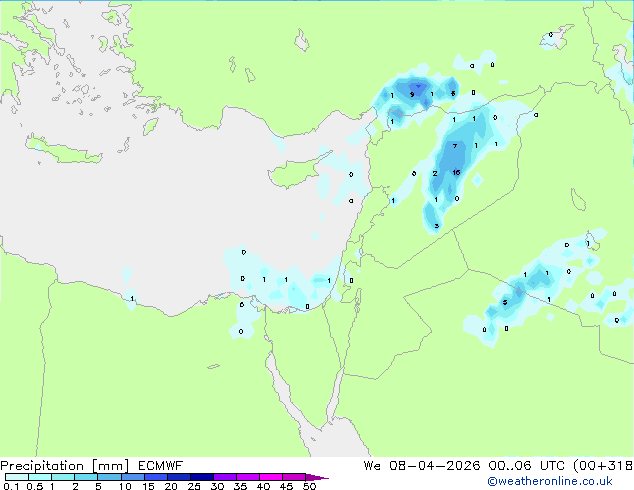Viewport: 634px width, 490px height.
Task: Click the '10' legend scale label
Action: [x=125, y=486]
